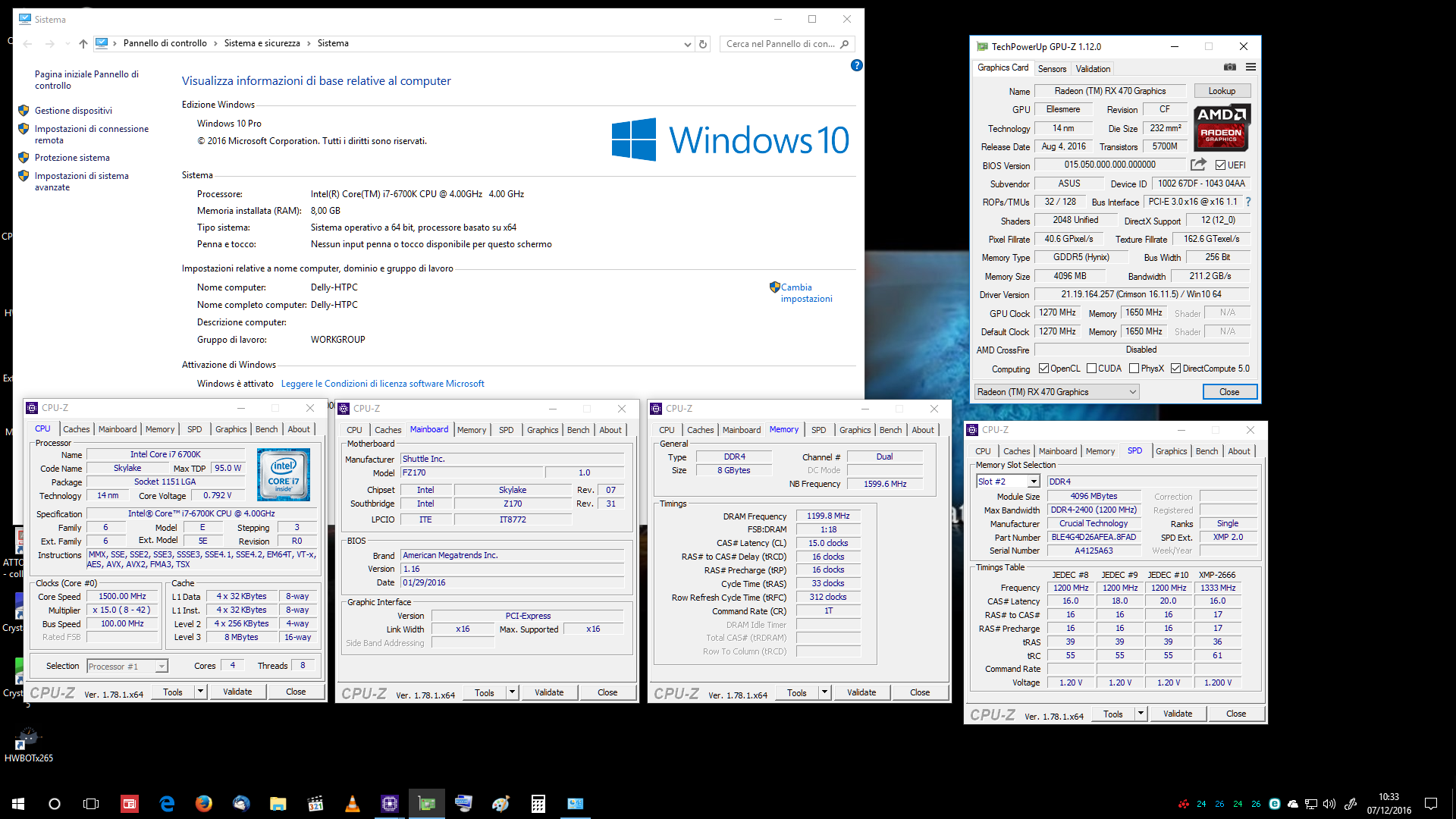
Task: Open the HWBOTx265 desktop shortcut
Action: 28,745
